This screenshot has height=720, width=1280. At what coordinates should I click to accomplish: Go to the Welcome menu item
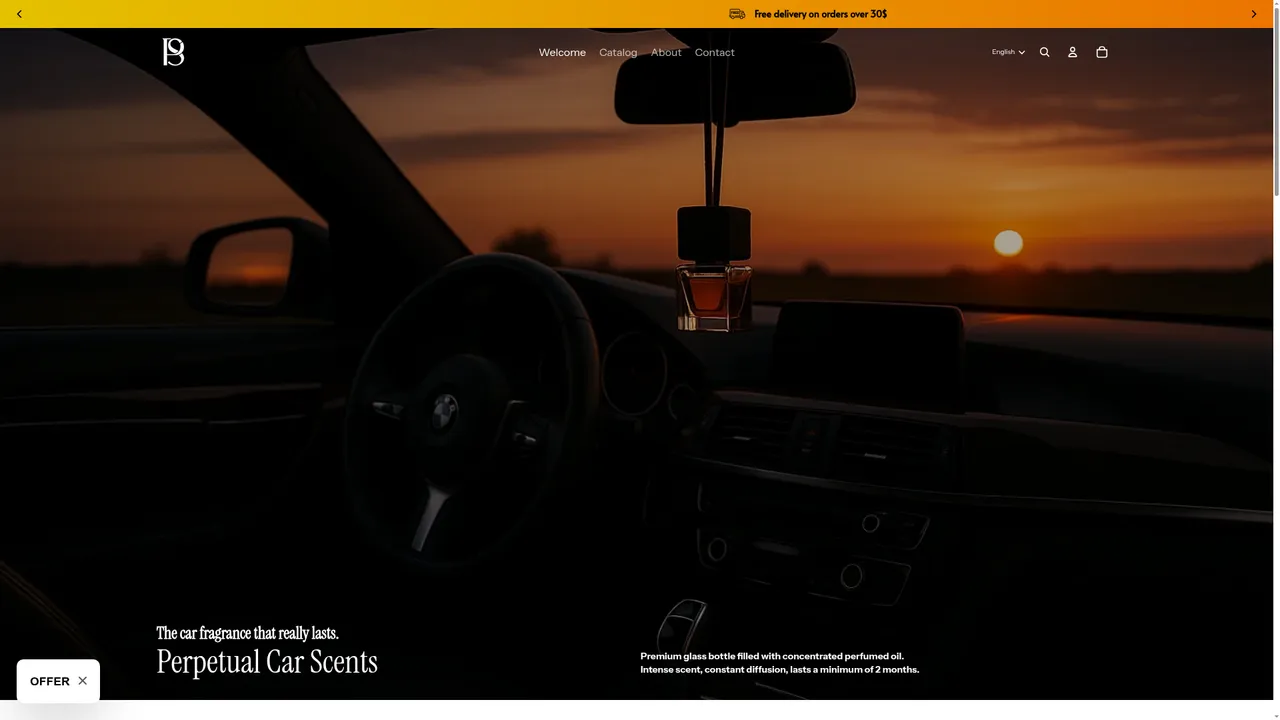562,52
